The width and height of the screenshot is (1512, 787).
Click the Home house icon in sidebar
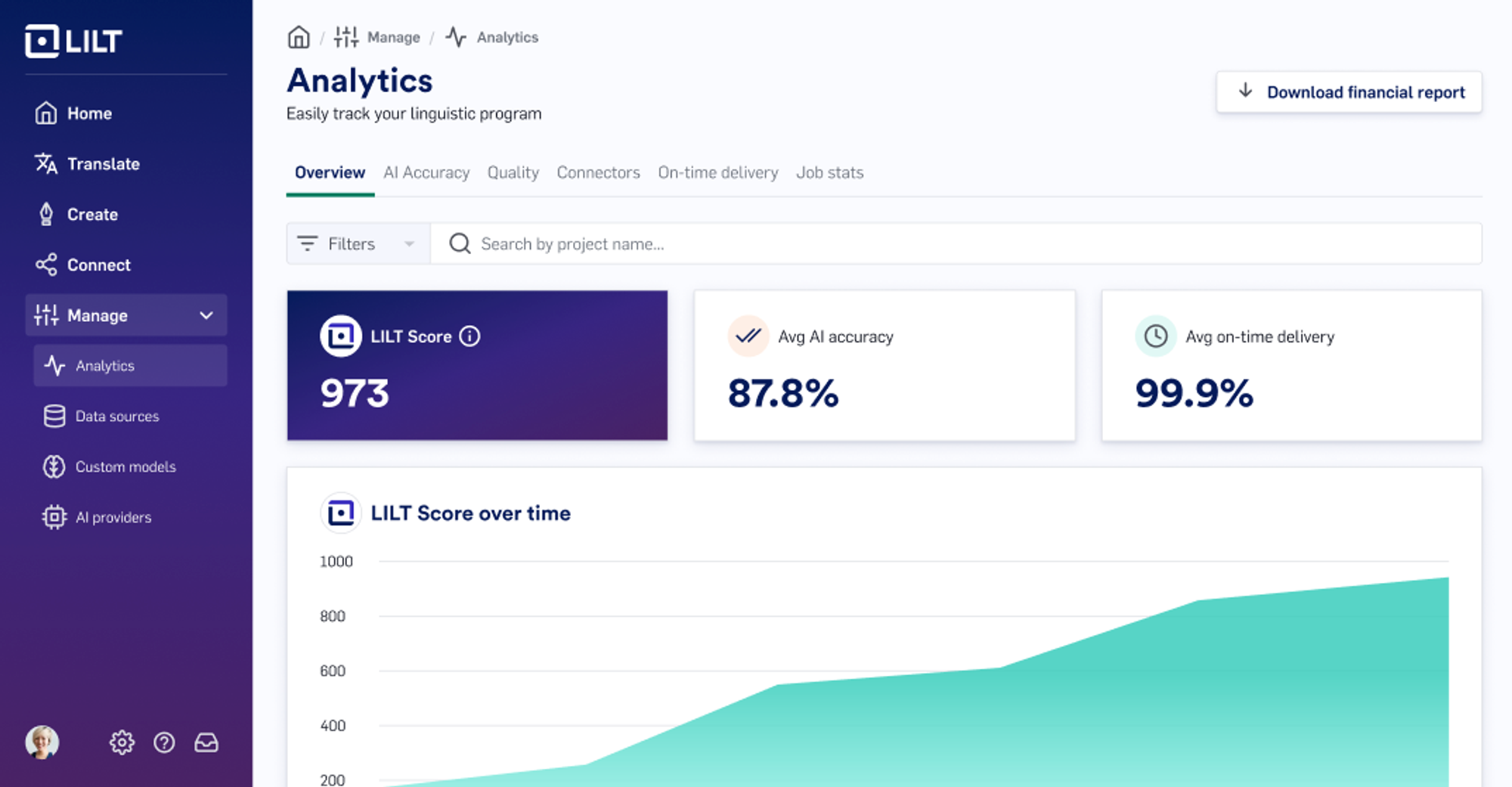coord(46,113)
